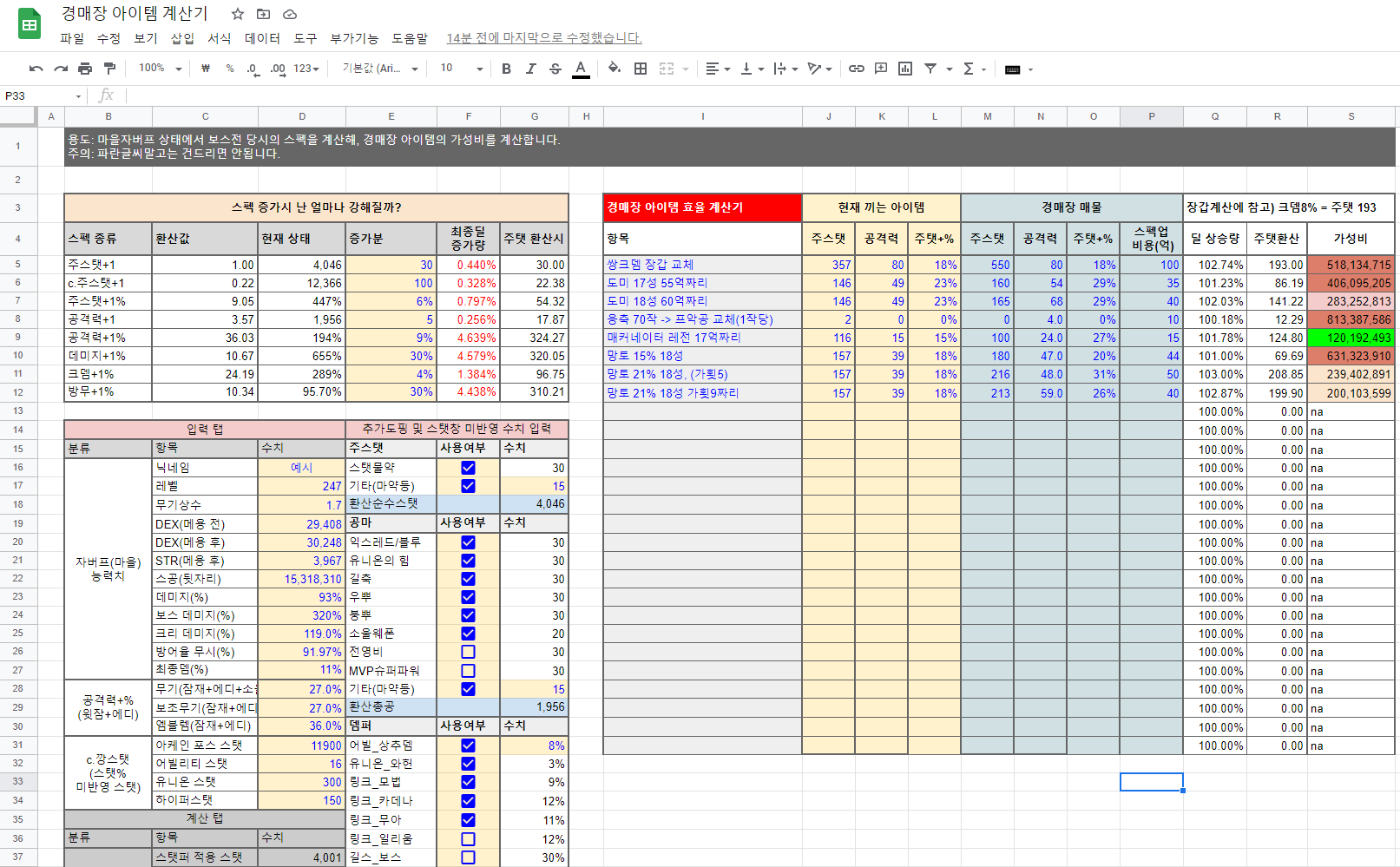This screenshot has height=867, width=1400.
Task: Toggle bold formatting
Action: point(506,69)
